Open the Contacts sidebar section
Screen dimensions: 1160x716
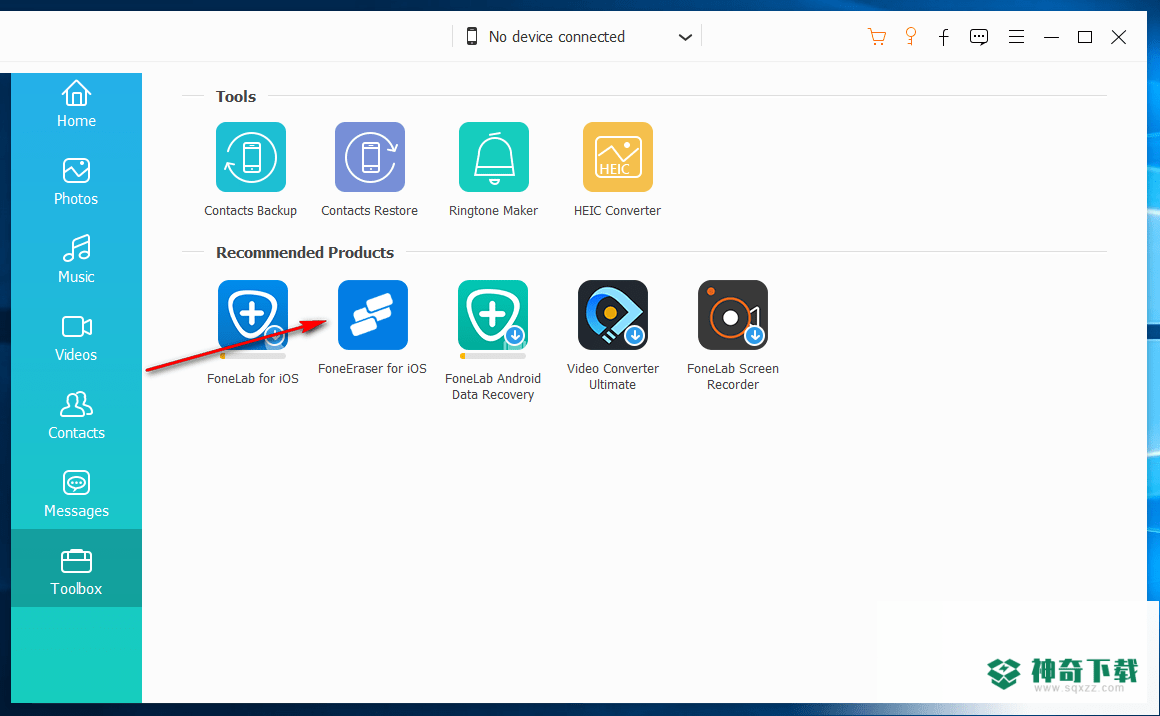click(x=76, y=416)
